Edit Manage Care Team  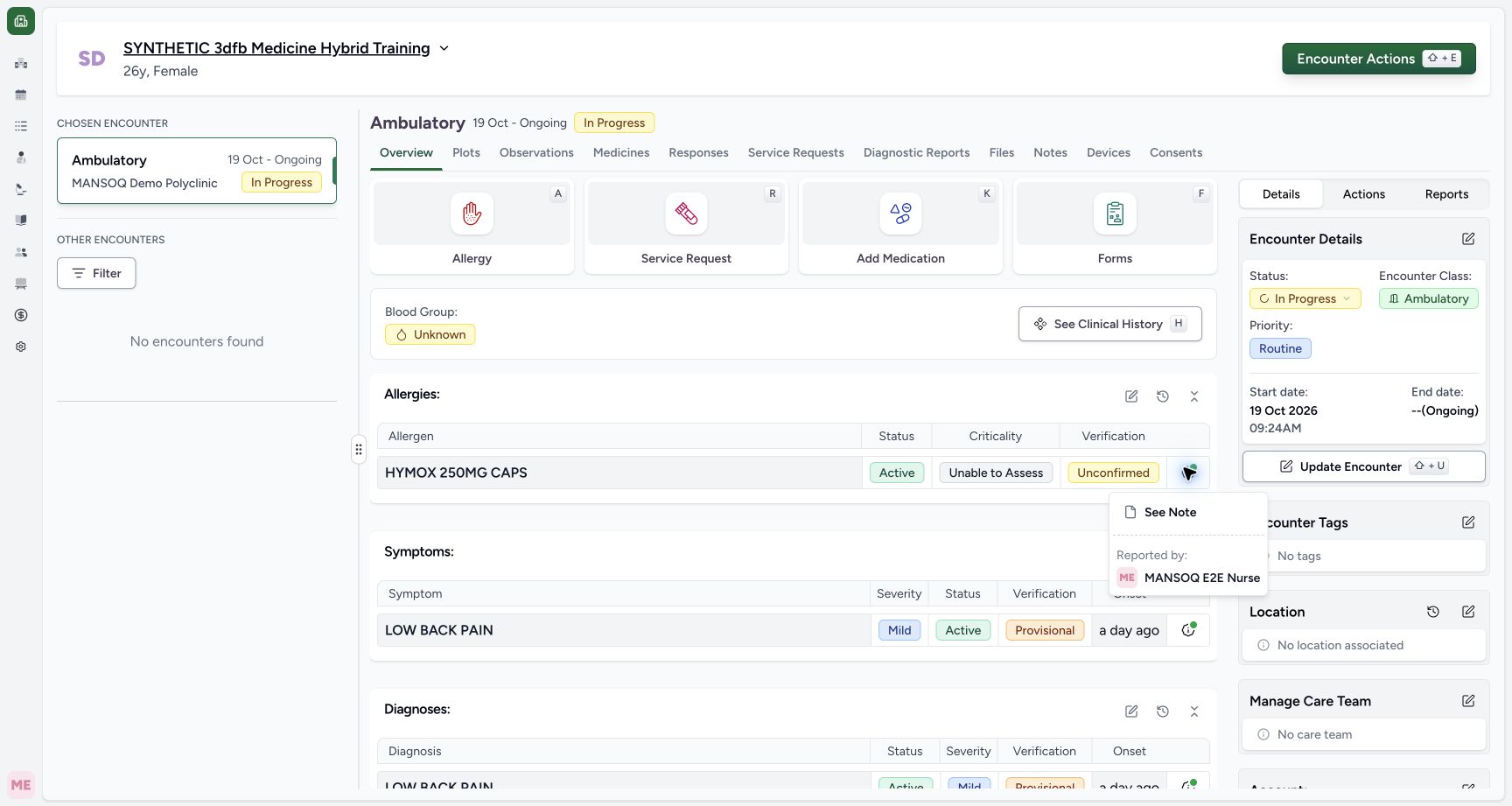point(1468,701)
